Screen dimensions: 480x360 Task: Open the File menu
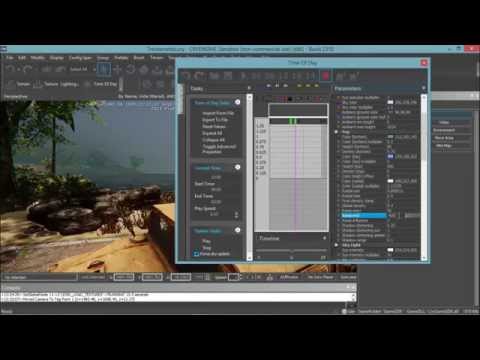[x=10, y=58]
